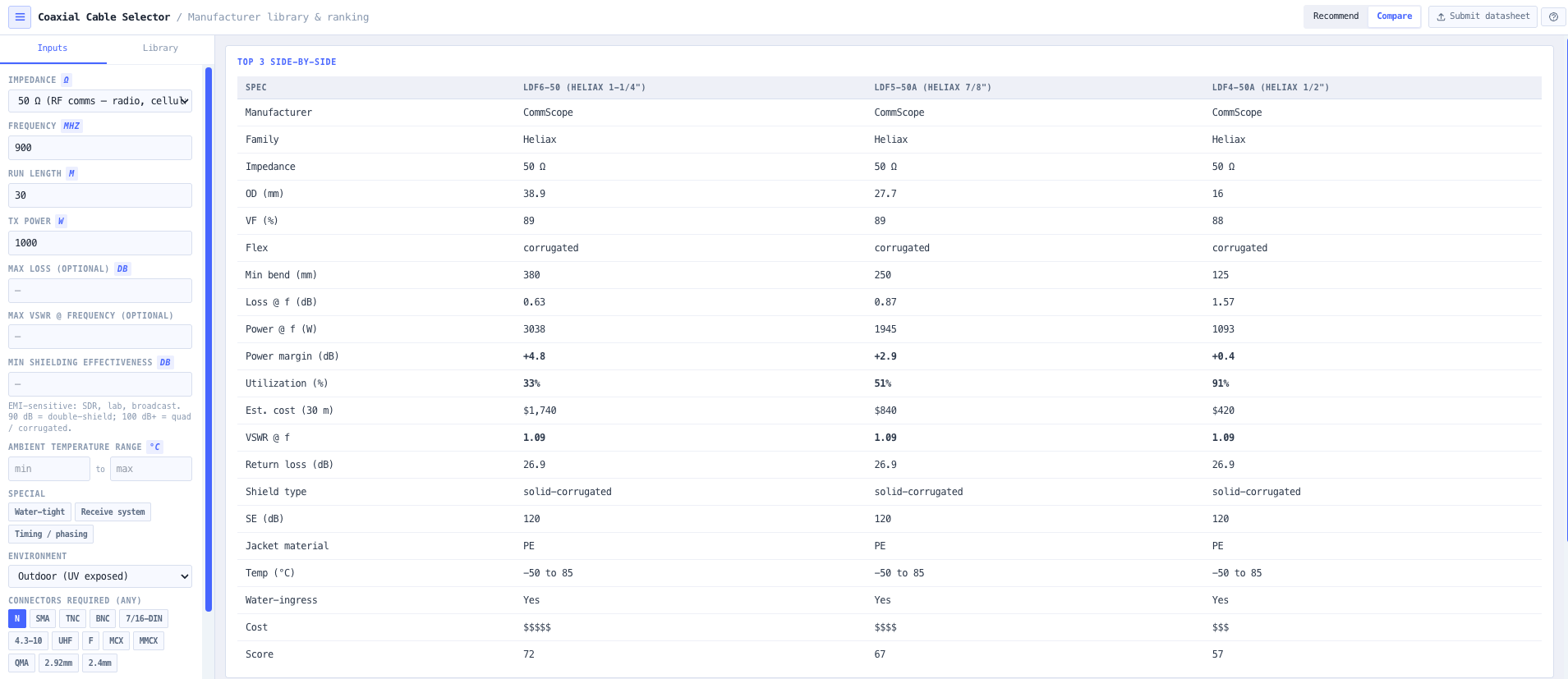This screenshot has height=679, width=1568.
Task: Select the TNC connector chip
Action: click(x=73, y=619)
